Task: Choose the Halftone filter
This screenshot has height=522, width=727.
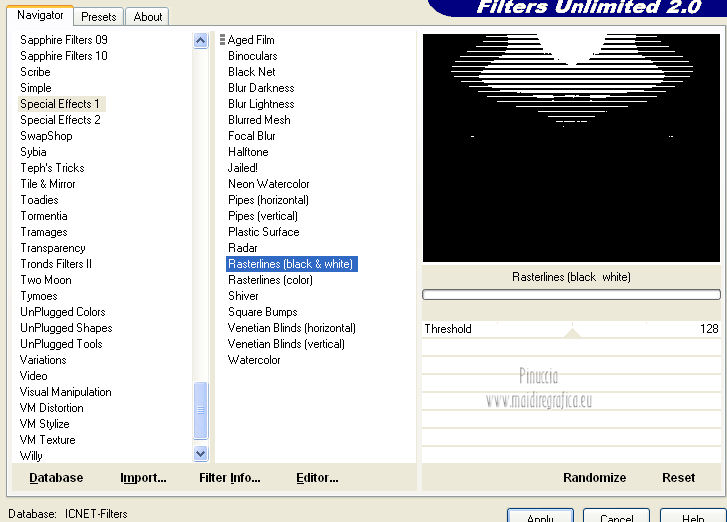Action: [x=248, y=152]
